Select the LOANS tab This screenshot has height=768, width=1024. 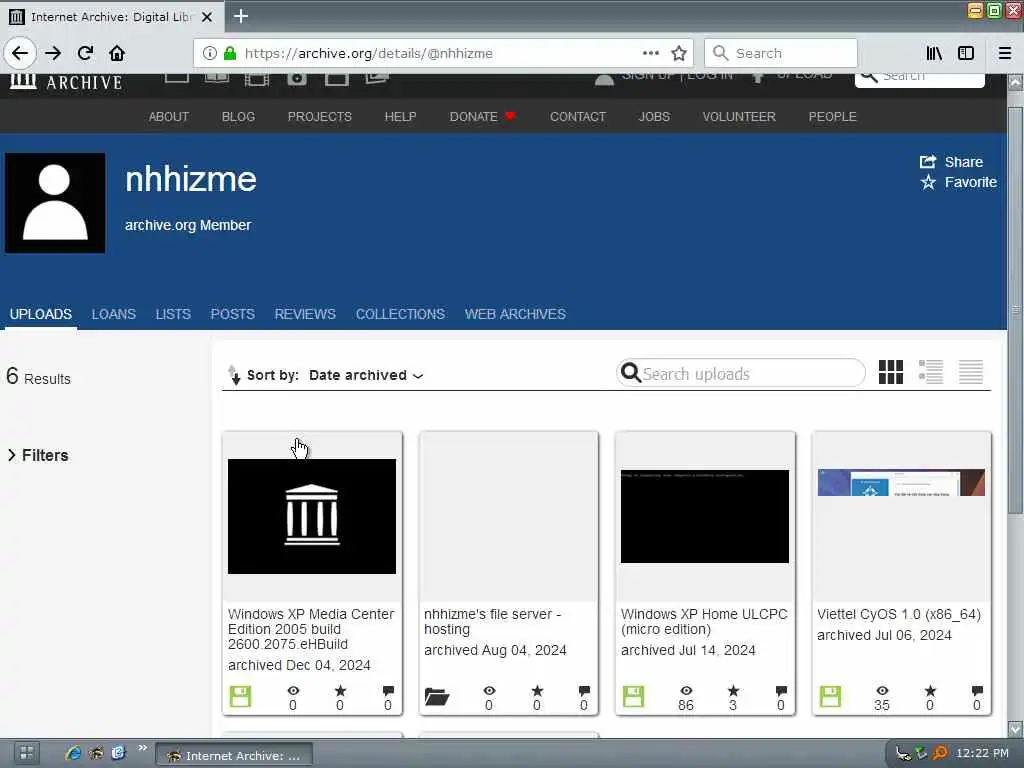click(x=114, y=314)
